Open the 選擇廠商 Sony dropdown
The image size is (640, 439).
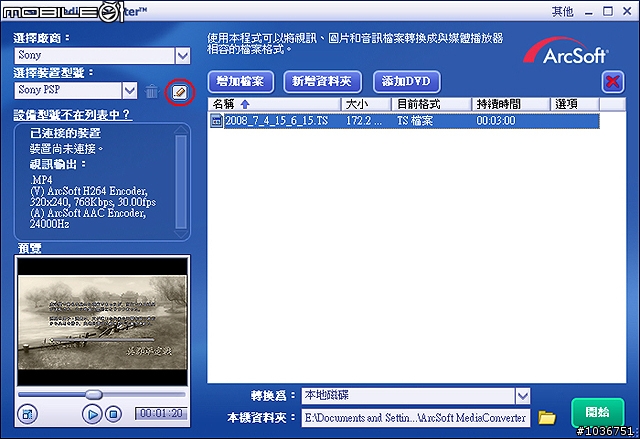(182, 55)
